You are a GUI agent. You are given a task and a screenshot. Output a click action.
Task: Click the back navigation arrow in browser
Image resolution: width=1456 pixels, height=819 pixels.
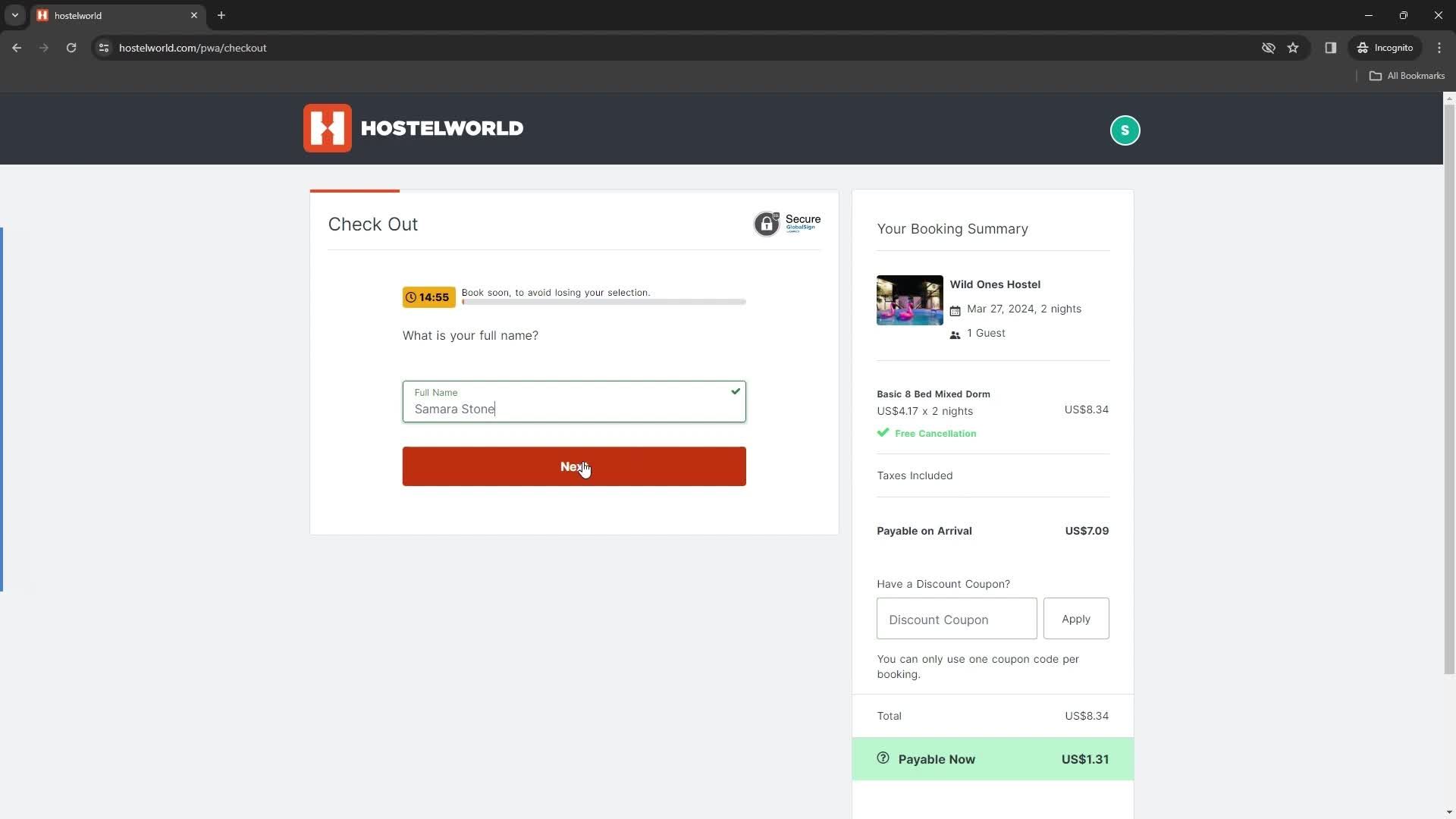[17, 48]
